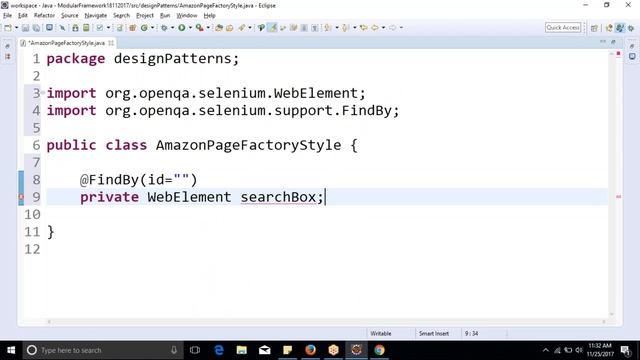Collapse the import block fold marker on line 3

(x=43, y=93)
